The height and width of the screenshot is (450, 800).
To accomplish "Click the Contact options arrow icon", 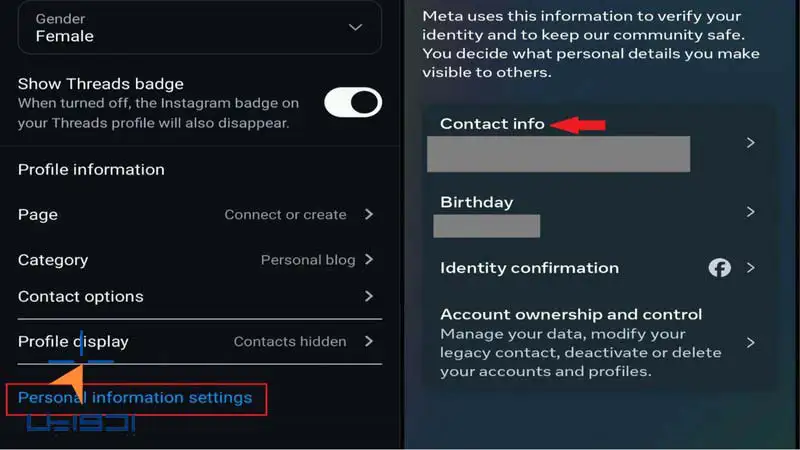I will (369, 296).
